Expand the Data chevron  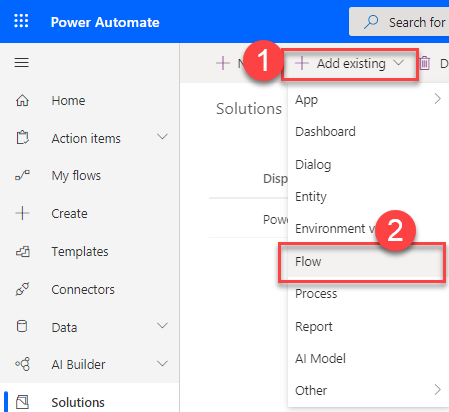(162, 326)
